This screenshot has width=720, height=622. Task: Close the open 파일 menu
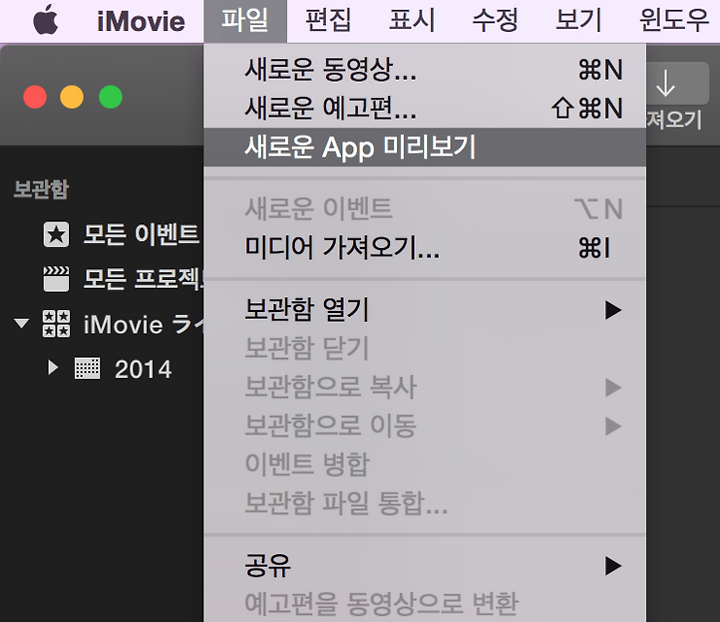tap(245, 21)
